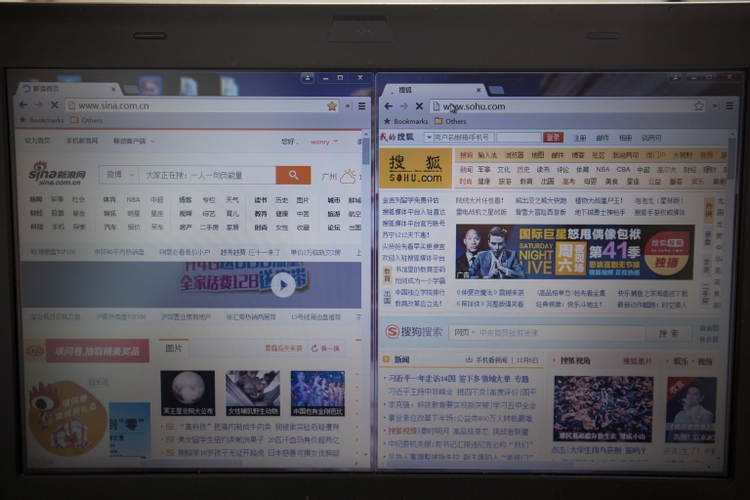The image size is (750, 500).
Task: Open the Pluto photo thumbnail on Sina
Action: pos(188,393)
